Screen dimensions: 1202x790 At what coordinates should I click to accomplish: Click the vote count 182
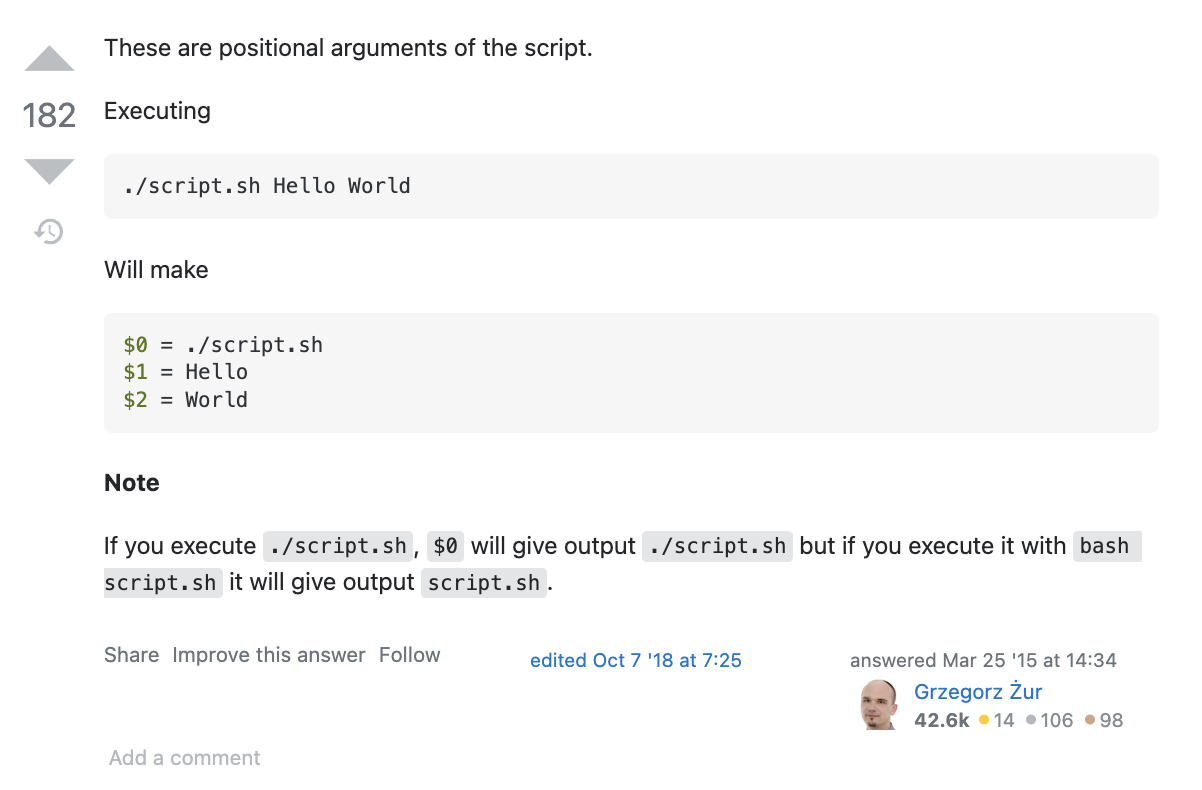tap(49, 116)
